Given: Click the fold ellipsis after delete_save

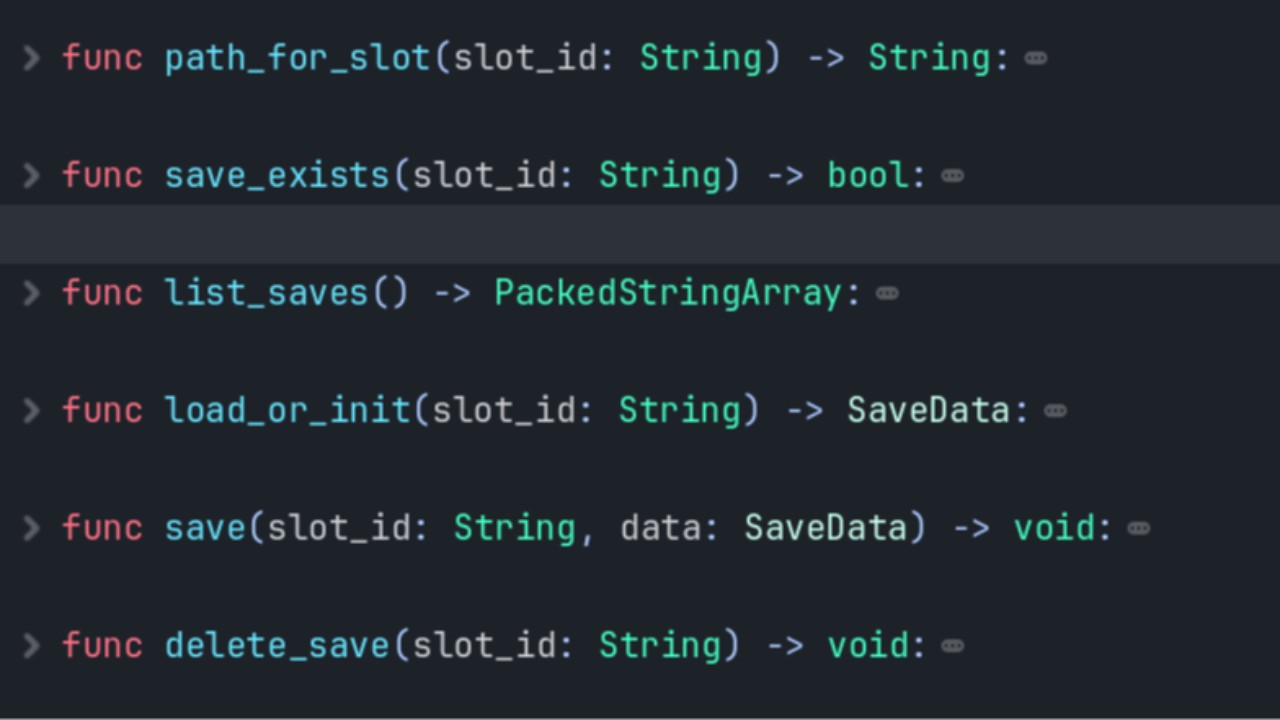Looking at the screenshot, I should [953, 647].
